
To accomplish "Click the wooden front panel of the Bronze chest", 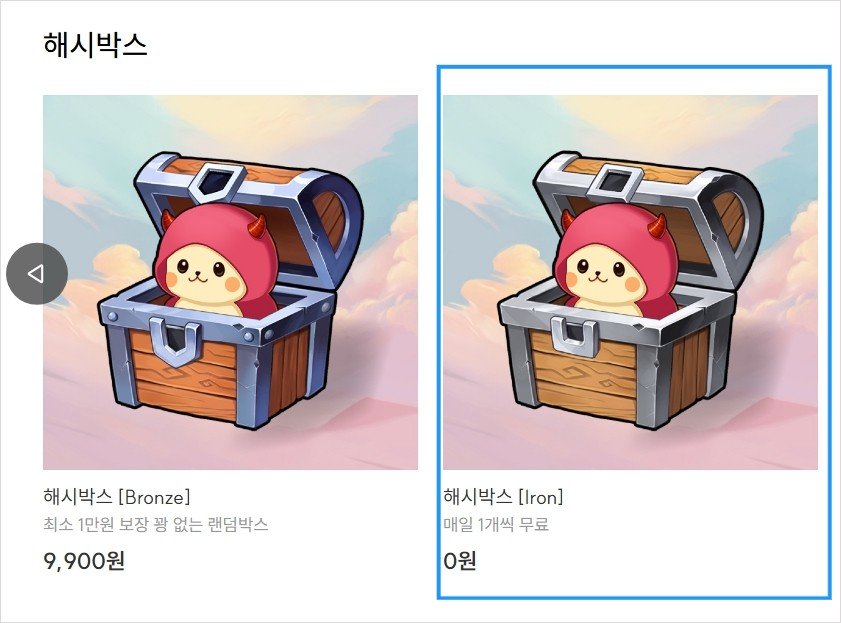I will (x=183, y=380).
